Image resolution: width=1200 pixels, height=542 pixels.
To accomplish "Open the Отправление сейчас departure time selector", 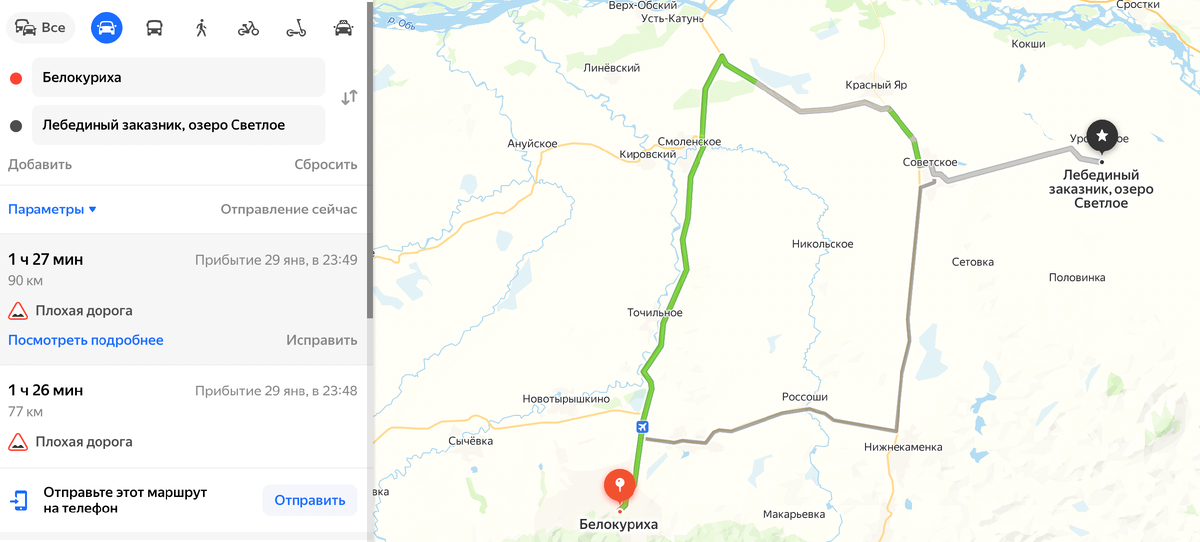I will pos(288,209).
